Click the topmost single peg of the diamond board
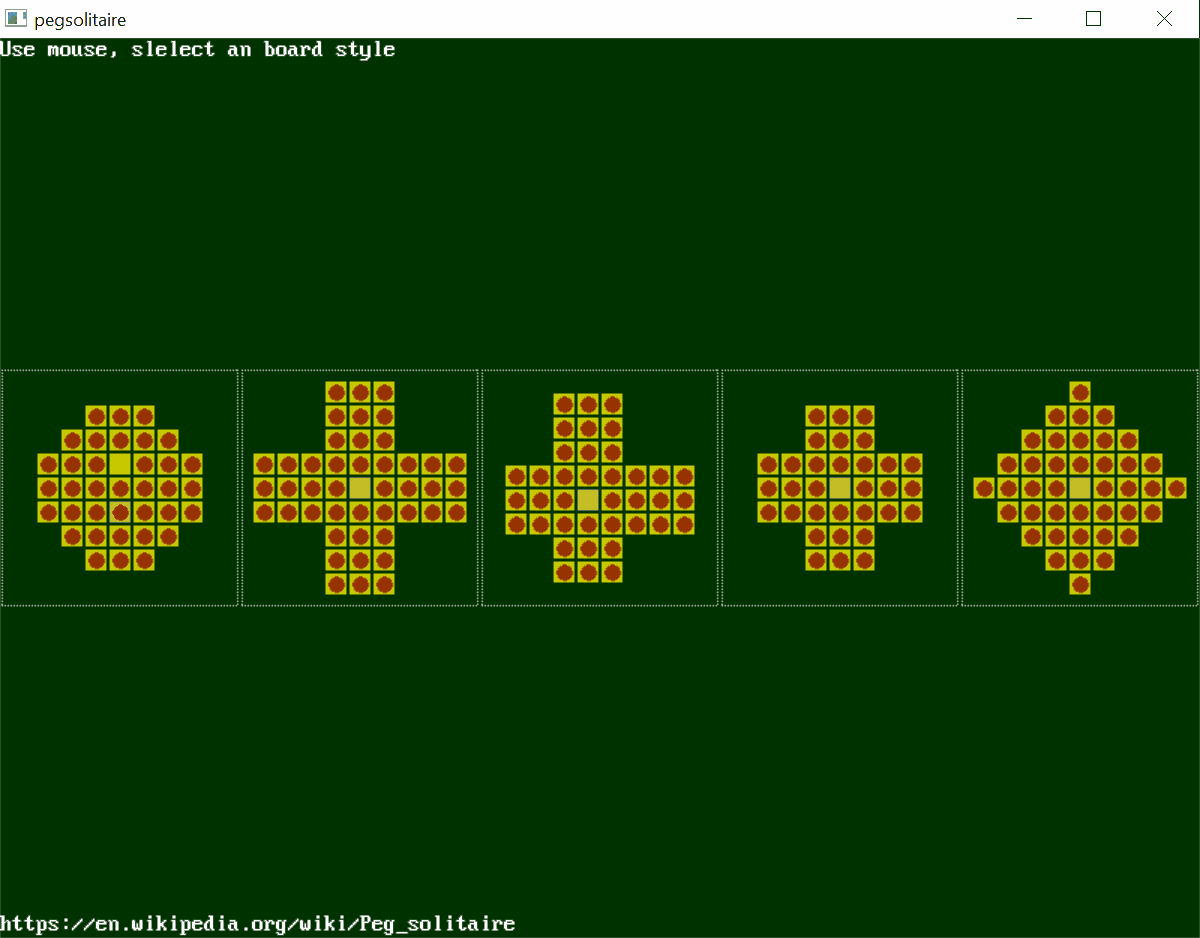Screen dimensions: 1200x938 point(1080,392)
